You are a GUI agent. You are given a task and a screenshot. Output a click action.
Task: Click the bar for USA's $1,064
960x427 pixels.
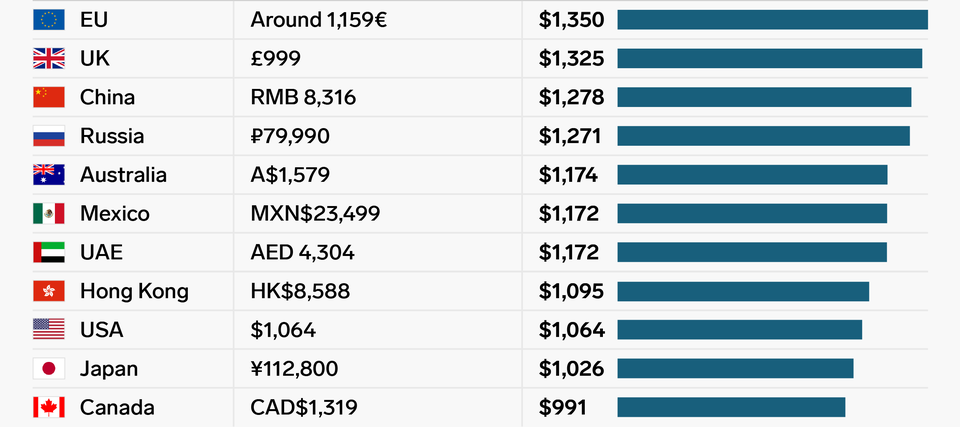pyautogui.click(x=739, y=330)
